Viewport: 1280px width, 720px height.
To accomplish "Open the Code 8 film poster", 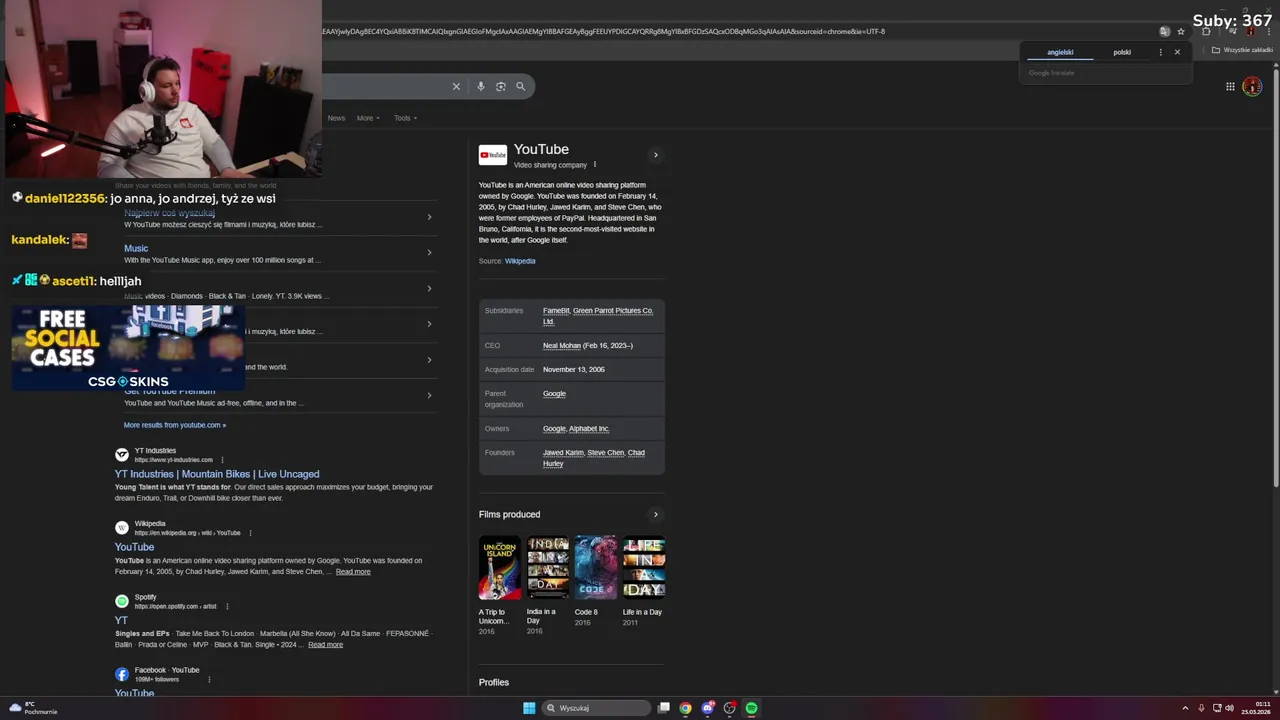I will [596, 568].
